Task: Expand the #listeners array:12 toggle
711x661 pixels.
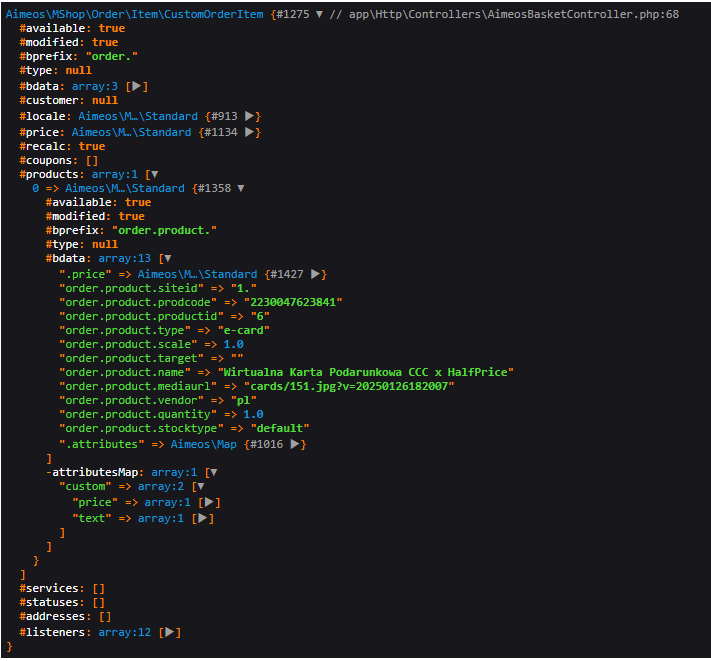Action: click(169, 632)
